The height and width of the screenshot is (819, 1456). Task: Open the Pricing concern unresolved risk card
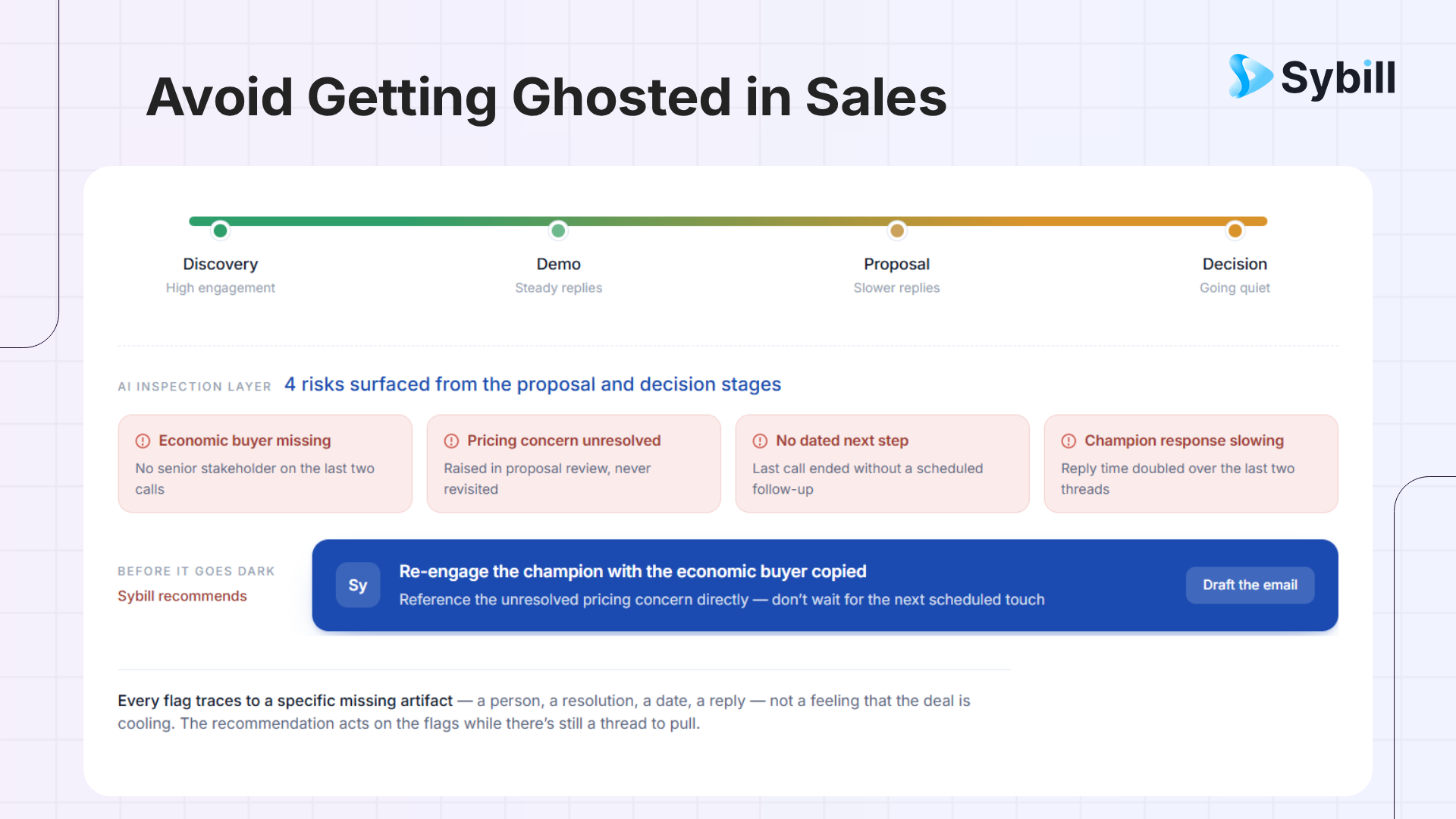pyautogui.click(x=574, y=463)
